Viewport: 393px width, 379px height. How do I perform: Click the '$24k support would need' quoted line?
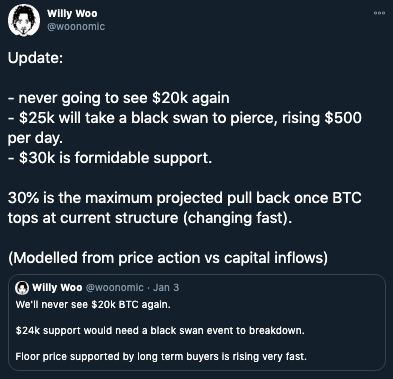[x=160, y=331]
